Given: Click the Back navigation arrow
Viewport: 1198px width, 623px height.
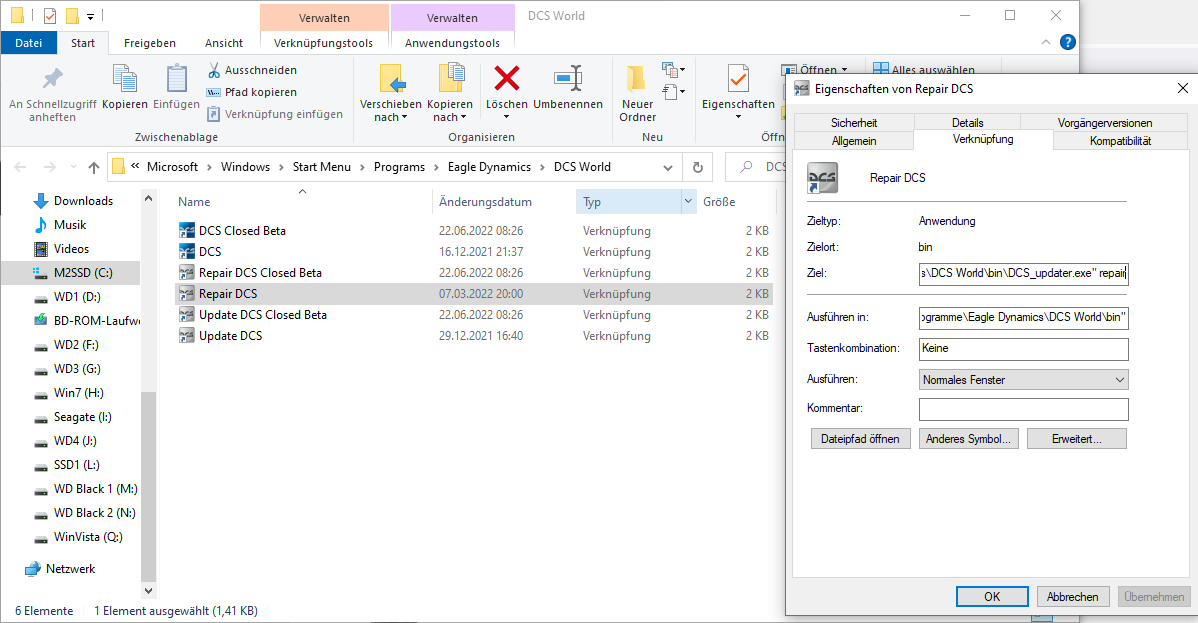Looking at the screenshot, I should (x=21, y=167).
